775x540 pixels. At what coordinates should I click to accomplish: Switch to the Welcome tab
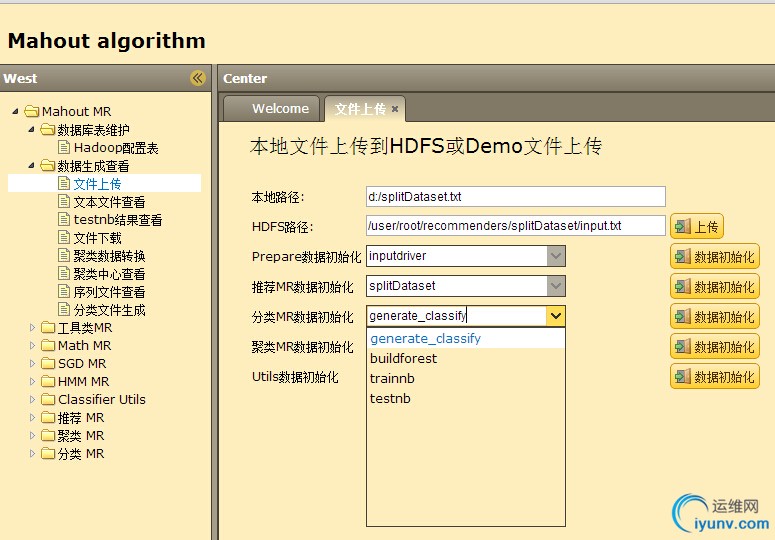tap(272, 109)
